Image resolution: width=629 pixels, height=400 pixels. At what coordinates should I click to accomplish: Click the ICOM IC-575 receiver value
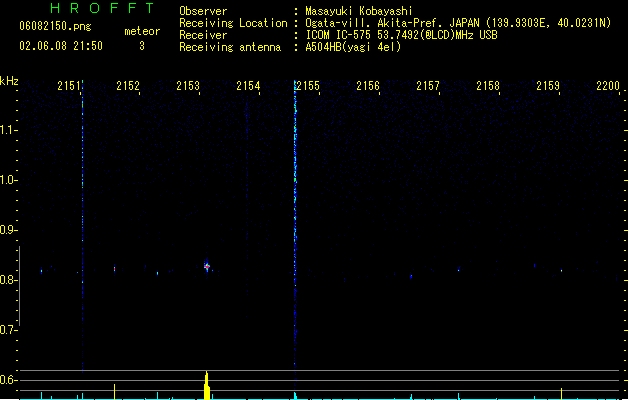coord(401,35)
